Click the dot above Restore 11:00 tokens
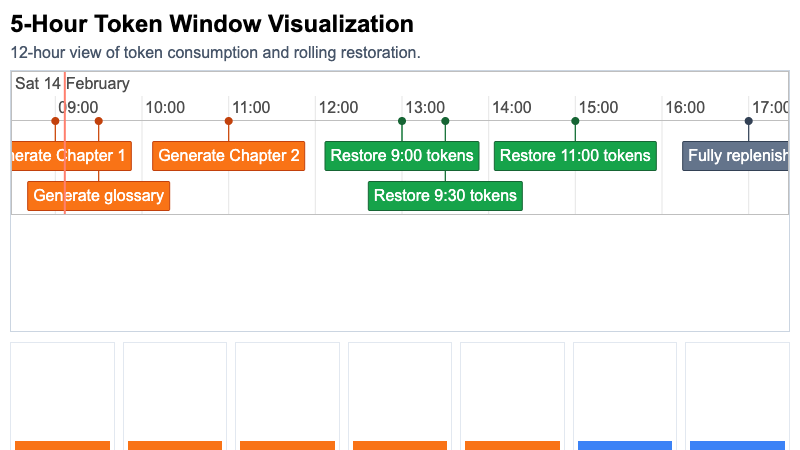Image resolution: width=800 pixels, height=450 pixels. [x=575, y=121]
